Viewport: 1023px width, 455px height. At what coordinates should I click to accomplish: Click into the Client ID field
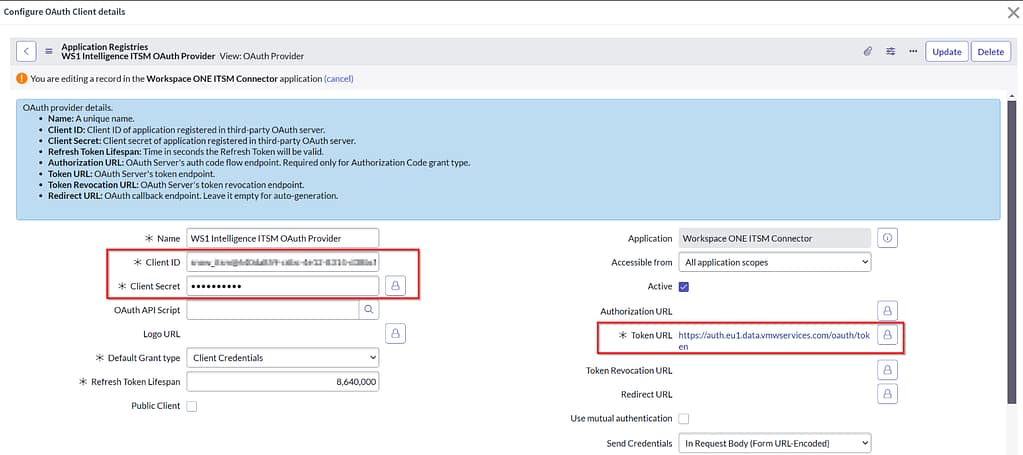pos(282,262)
